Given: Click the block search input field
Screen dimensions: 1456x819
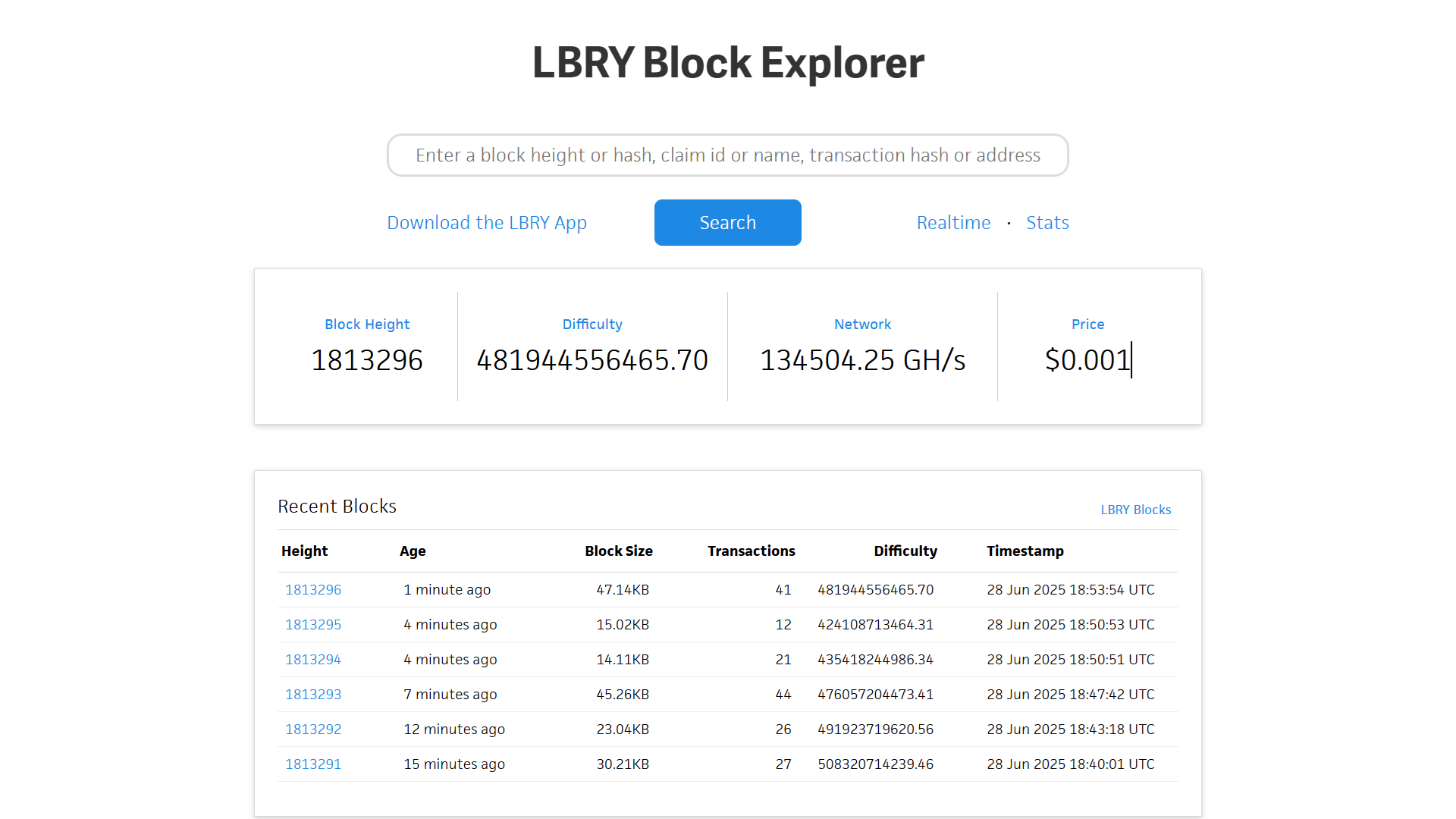Looking at the screenshot, I should pyautogui.click(x=727, y=155).
